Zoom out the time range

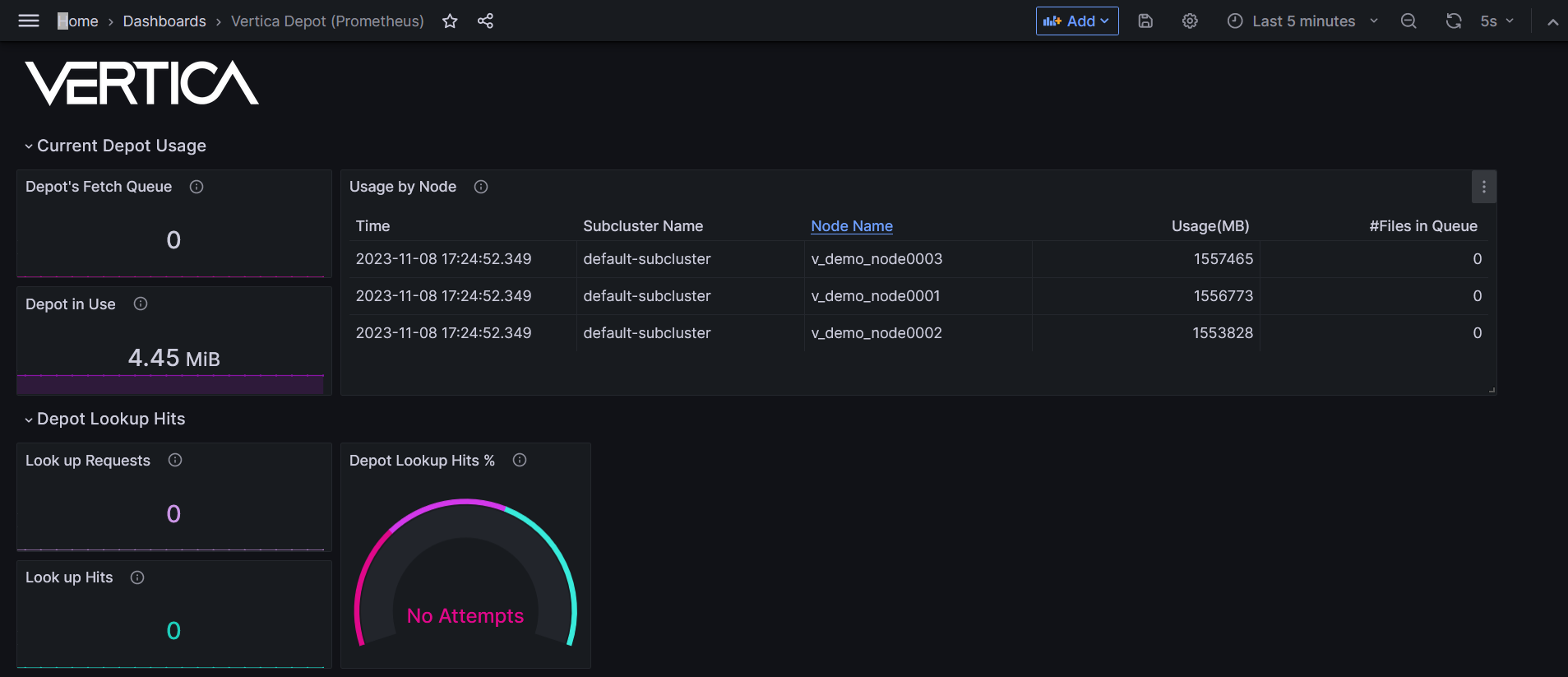coord(1408,21)
